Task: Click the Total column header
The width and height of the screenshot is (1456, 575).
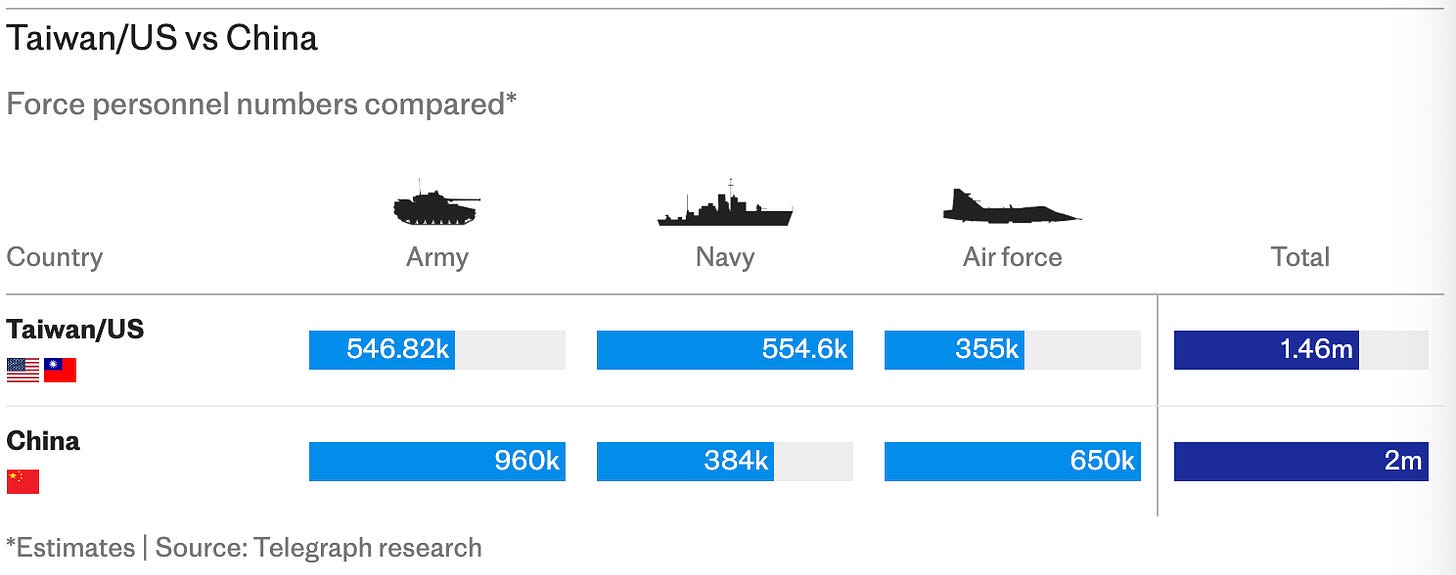Action: click(x=1300, y=257)
